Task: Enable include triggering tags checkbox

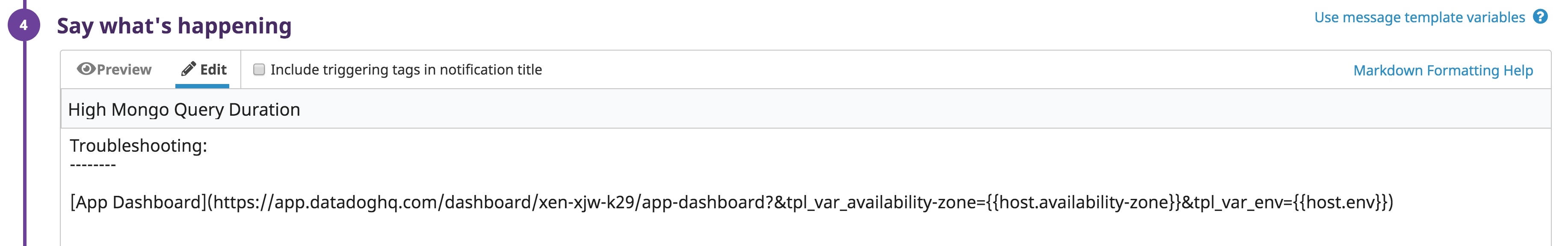Action: (x=259, y=69)
